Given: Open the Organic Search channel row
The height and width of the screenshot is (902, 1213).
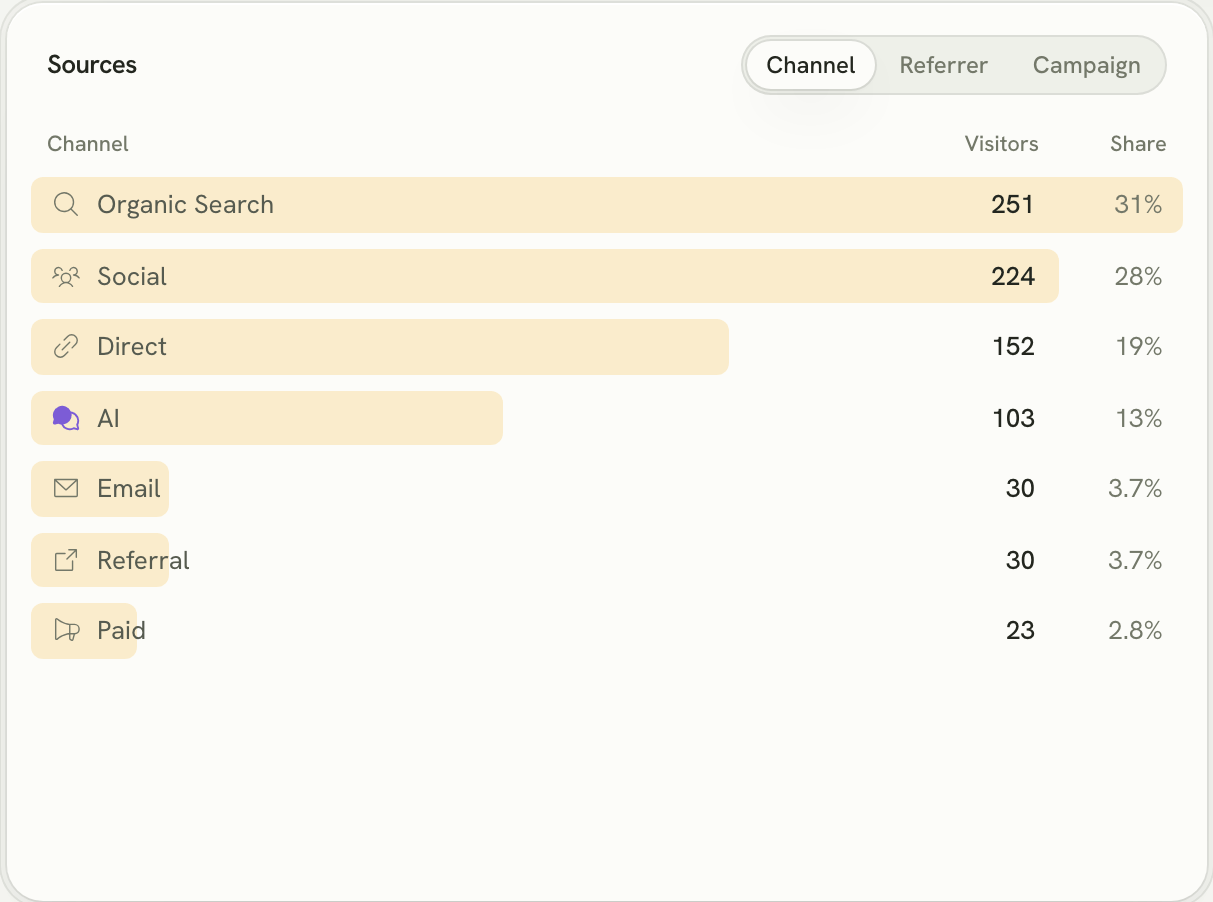Looking at the screenshot, I should pos(607,205).
